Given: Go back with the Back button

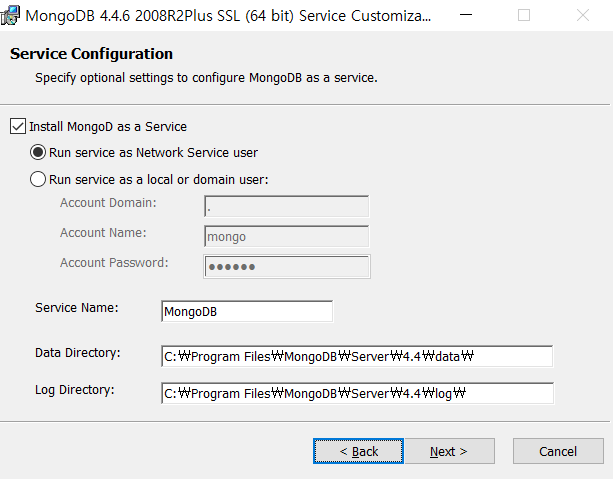Looking at the screenshot, I should [x=358, y=451].
